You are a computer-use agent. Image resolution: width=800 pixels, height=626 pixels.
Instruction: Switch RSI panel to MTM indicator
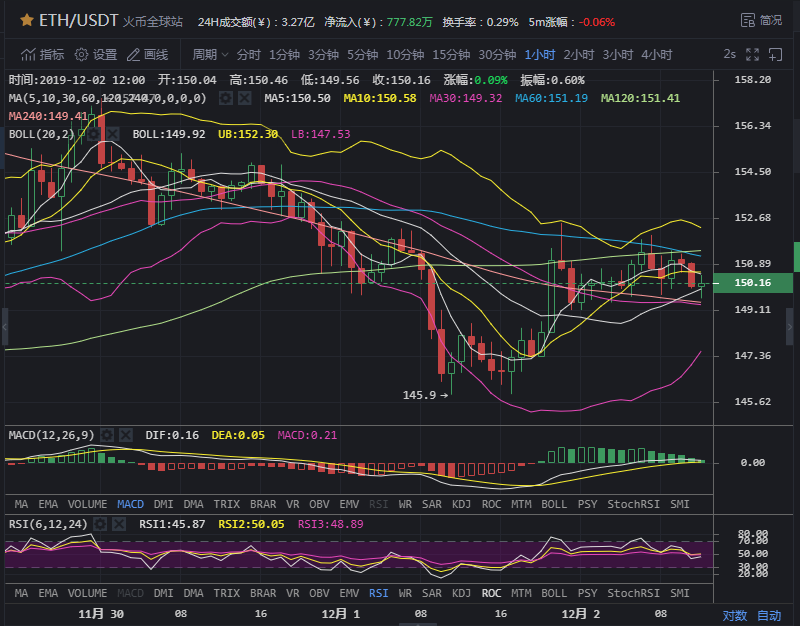tap(521, 593)
